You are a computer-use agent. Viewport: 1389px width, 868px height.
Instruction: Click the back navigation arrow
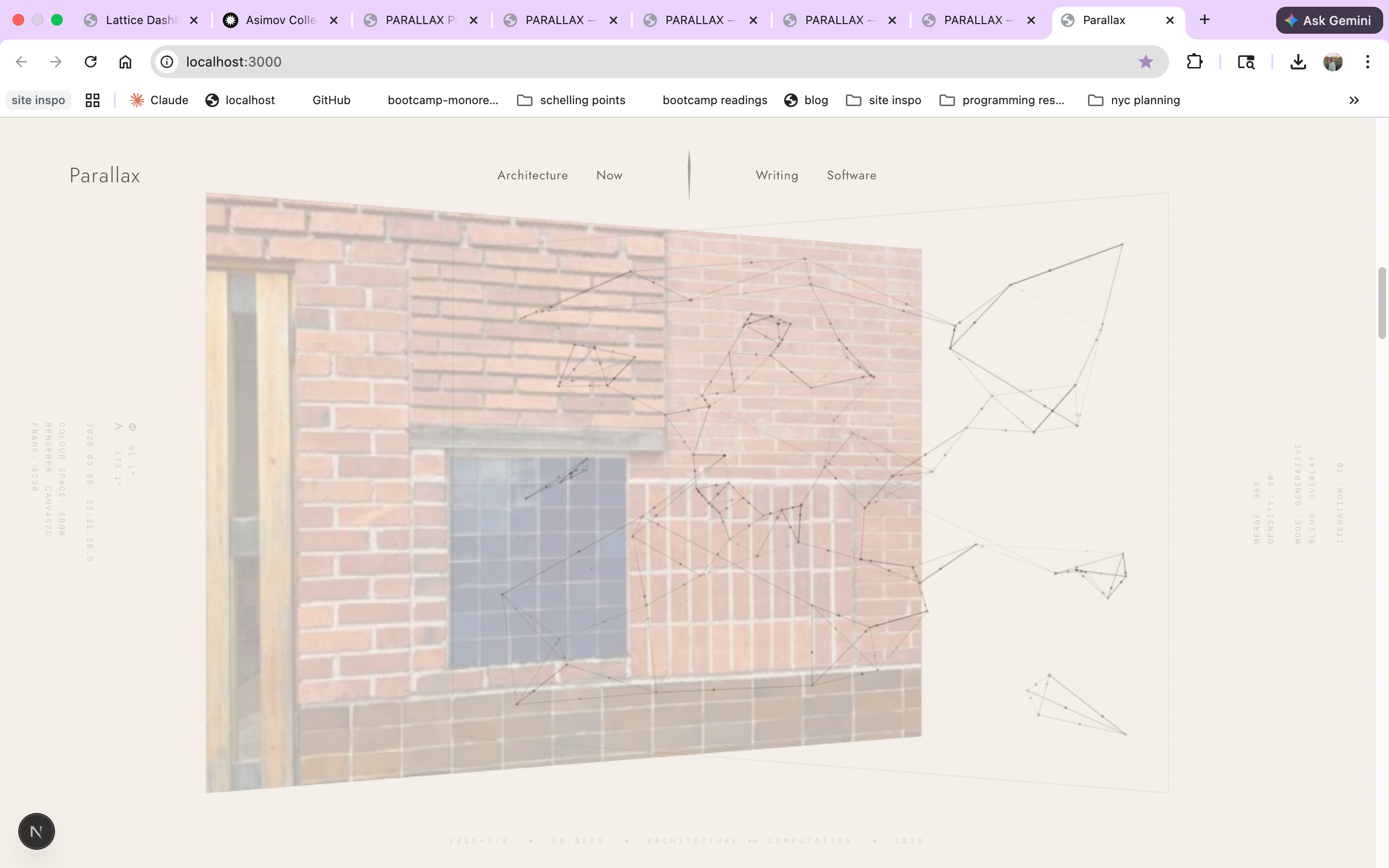point(21,61)
